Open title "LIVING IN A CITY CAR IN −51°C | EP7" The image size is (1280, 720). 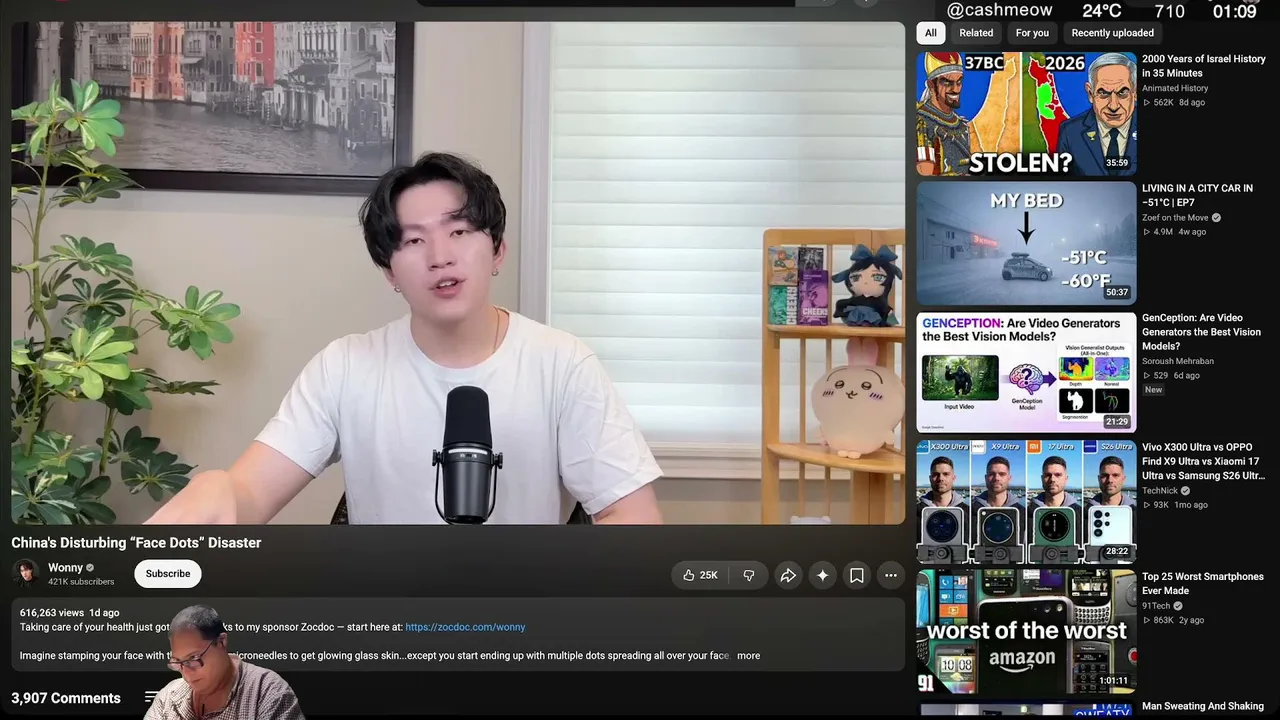click(1198, 195)
